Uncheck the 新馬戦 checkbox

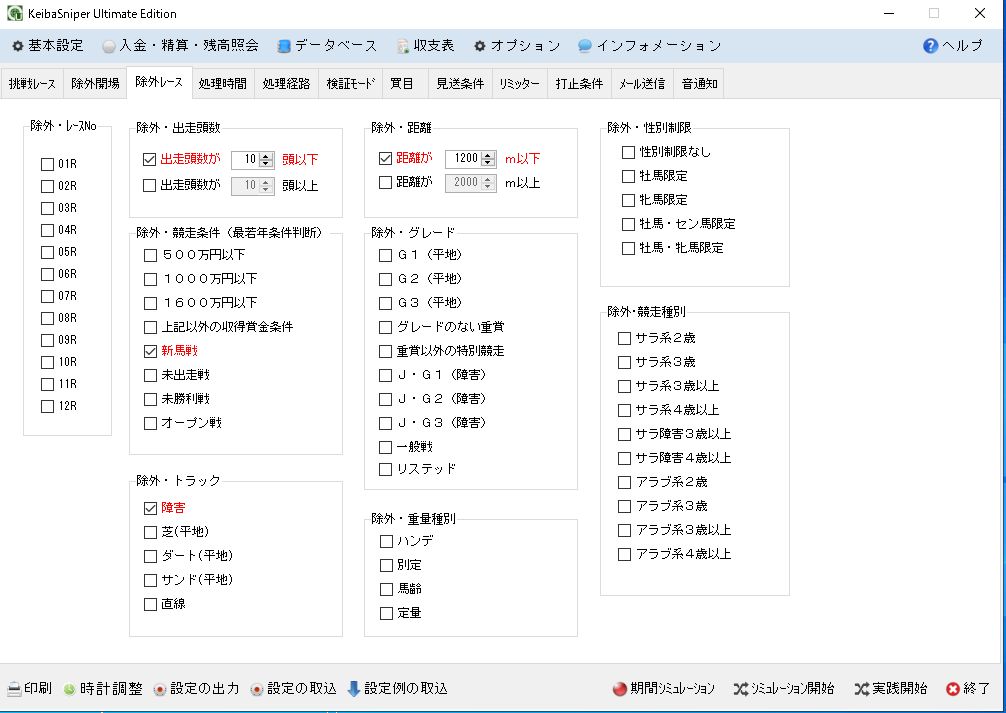150,351
